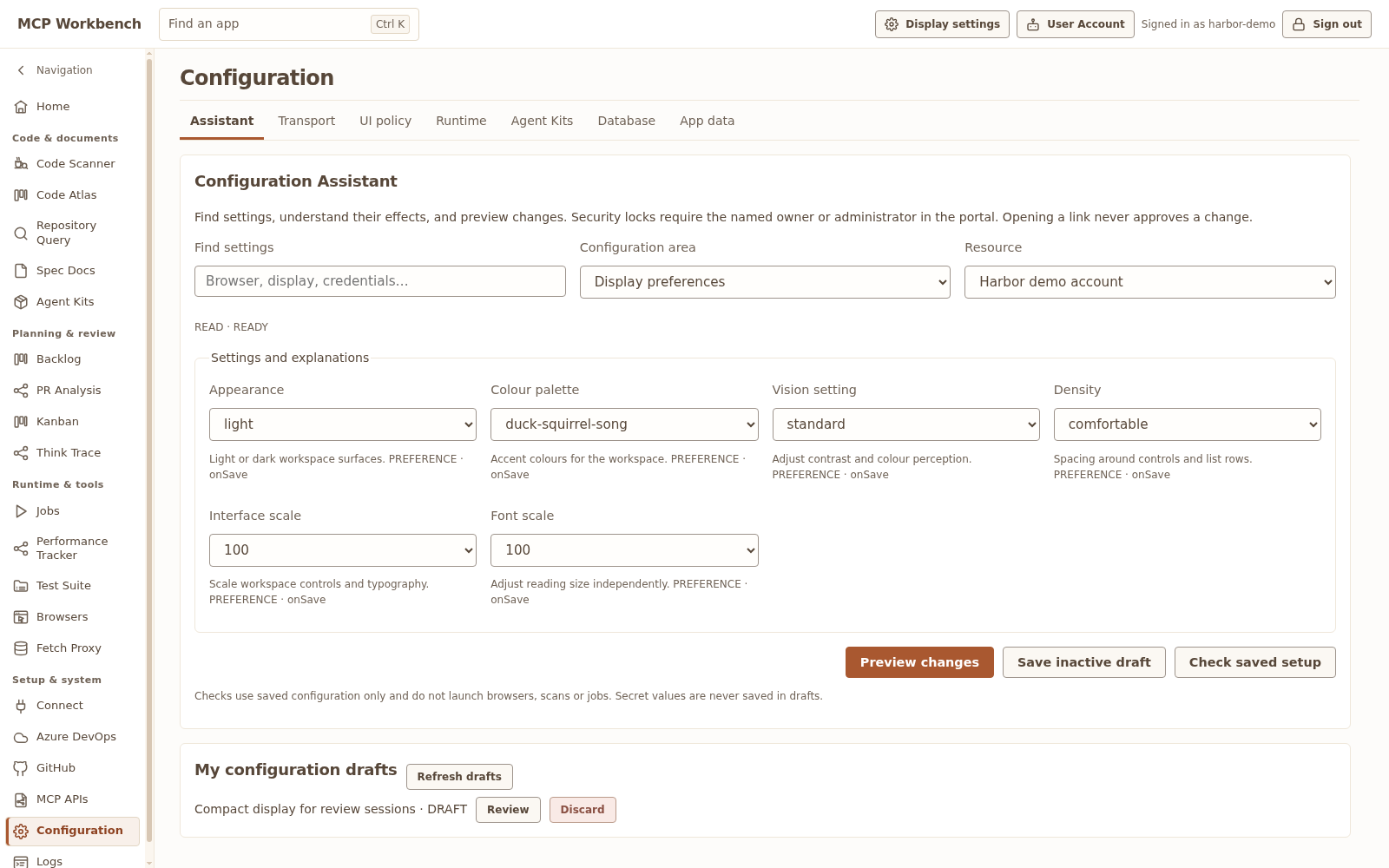Open Display settings in the header
The height and width of the screenshot is (868, 1389).
pos(942,24)
